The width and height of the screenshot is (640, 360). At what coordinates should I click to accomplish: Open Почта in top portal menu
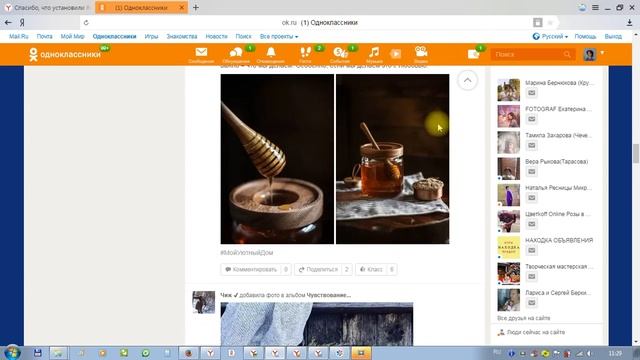coord(44,36)
